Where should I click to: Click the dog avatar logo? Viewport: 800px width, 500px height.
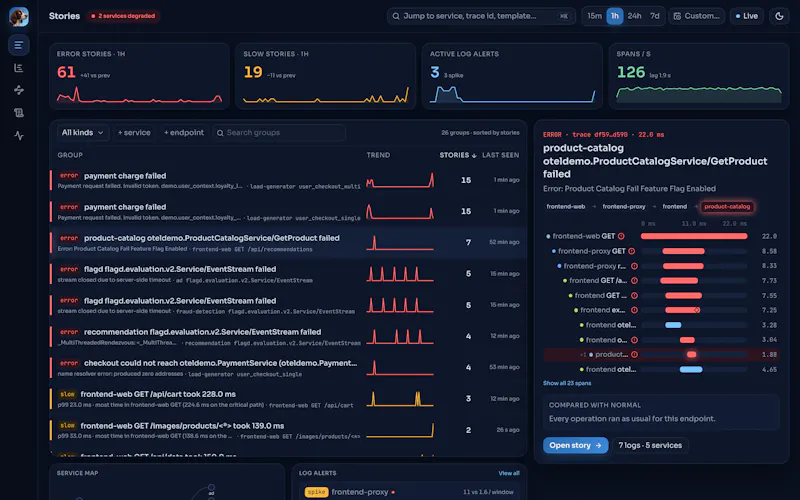19,16
